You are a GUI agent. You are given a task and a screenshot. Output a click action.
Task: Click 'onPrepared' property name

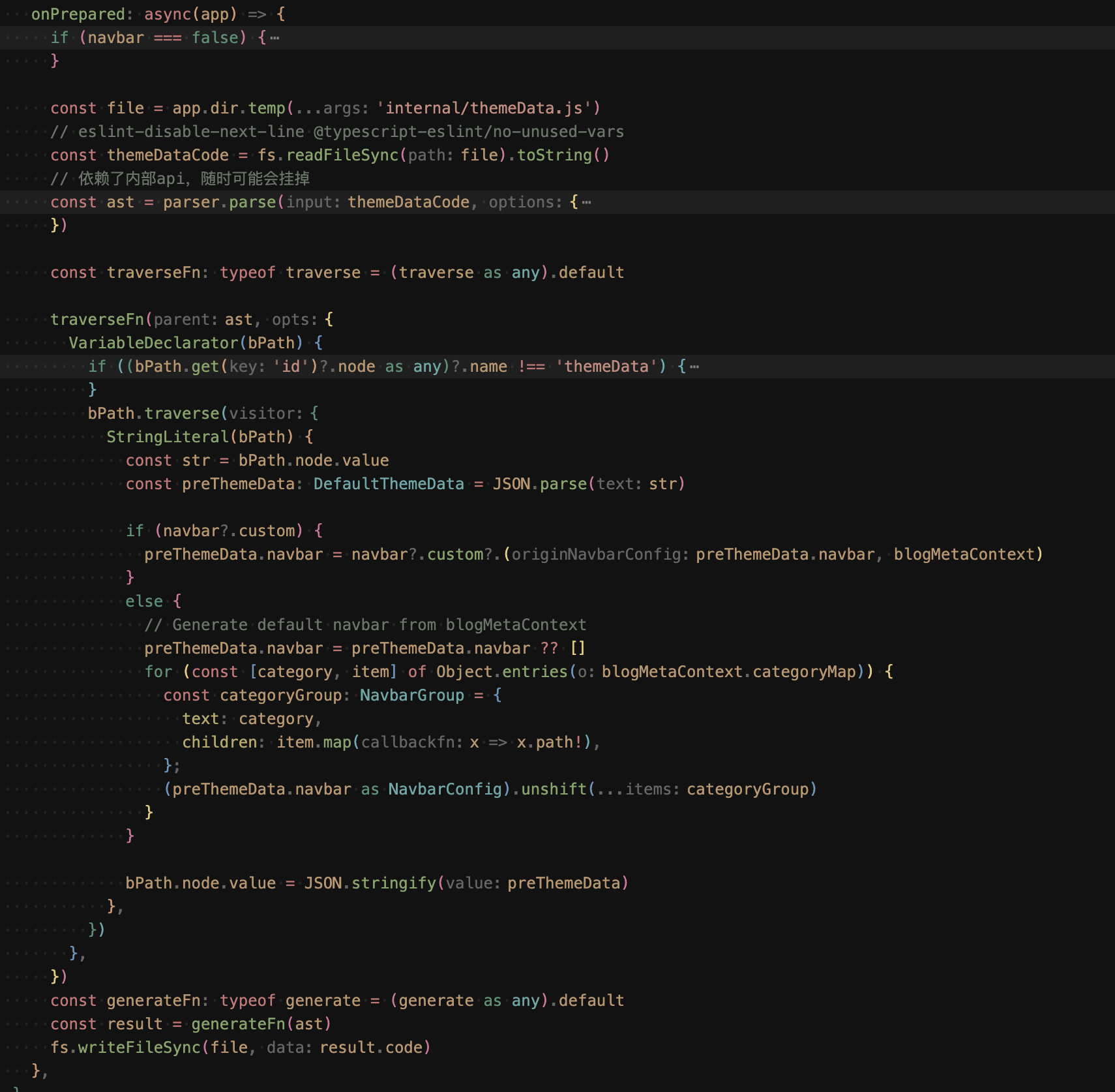tap(78, 14)
